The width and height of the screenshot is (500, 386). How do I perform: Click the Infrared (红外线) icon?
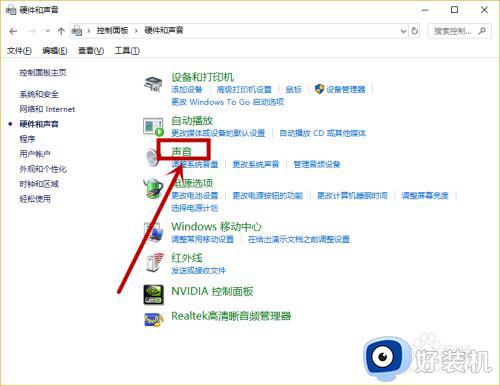154,263
